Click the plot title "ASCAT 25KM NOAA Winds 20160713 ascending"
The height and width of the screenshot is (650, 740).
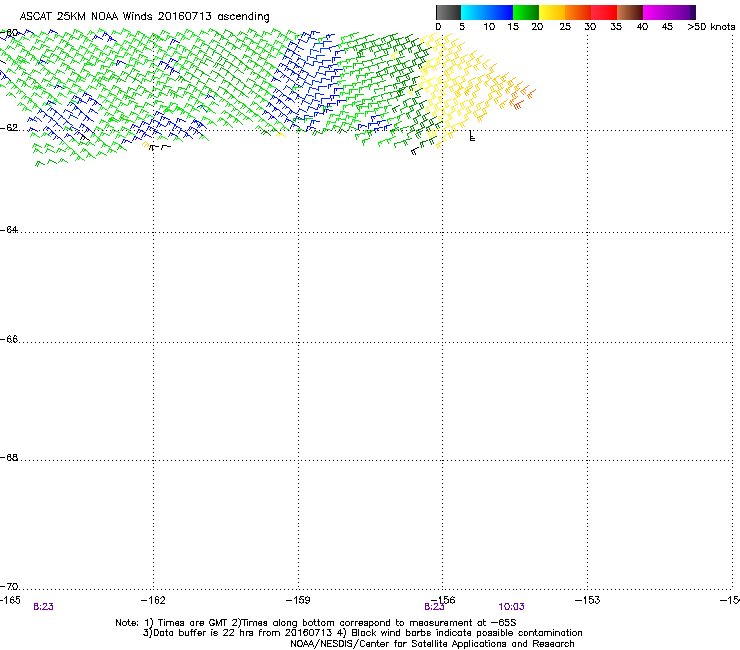144,17
